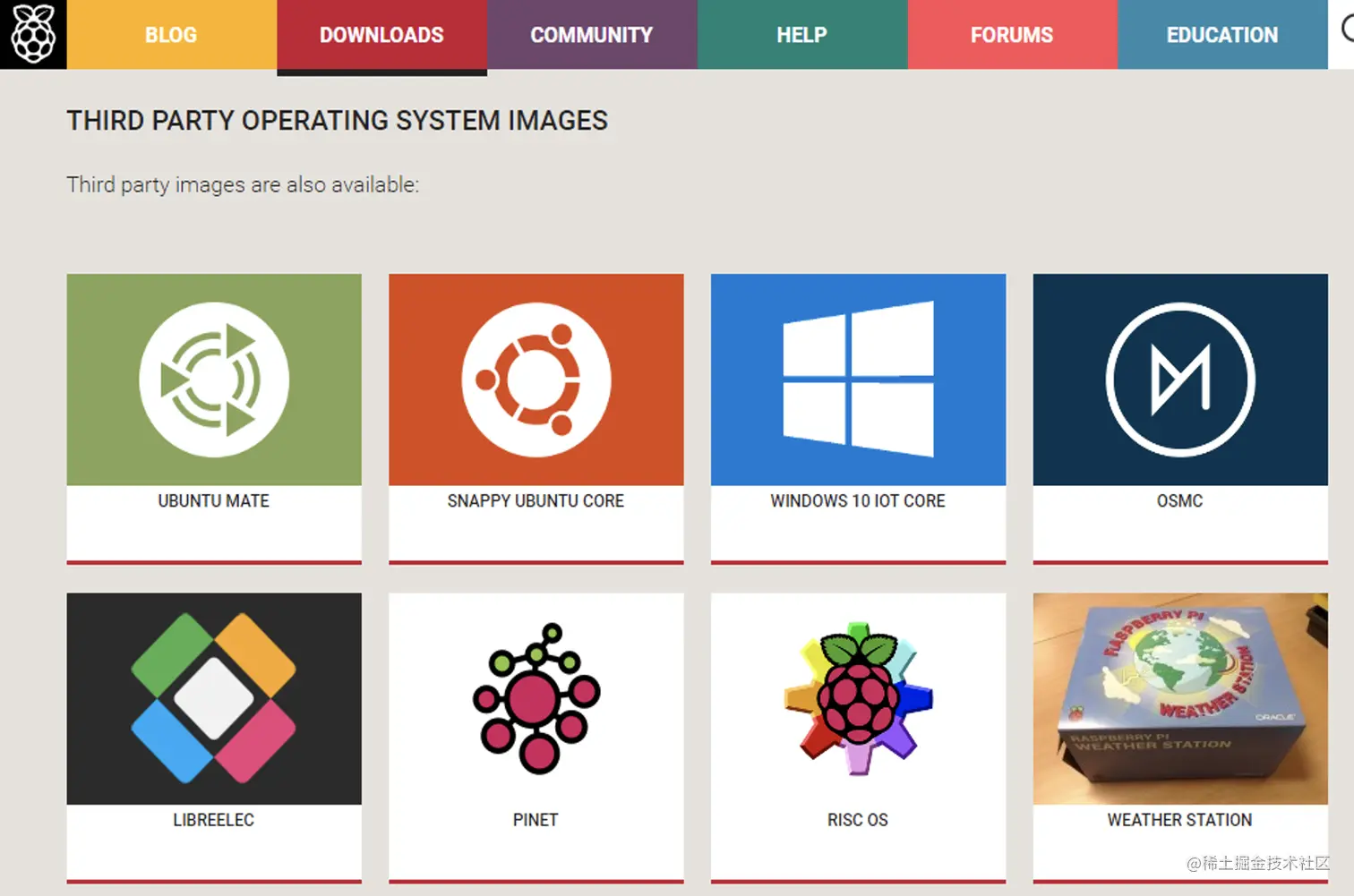This screenshot has height=896, width=1354.
Task: Go to the DOWNLOADS tab
Action: click(x=382, y=35)
